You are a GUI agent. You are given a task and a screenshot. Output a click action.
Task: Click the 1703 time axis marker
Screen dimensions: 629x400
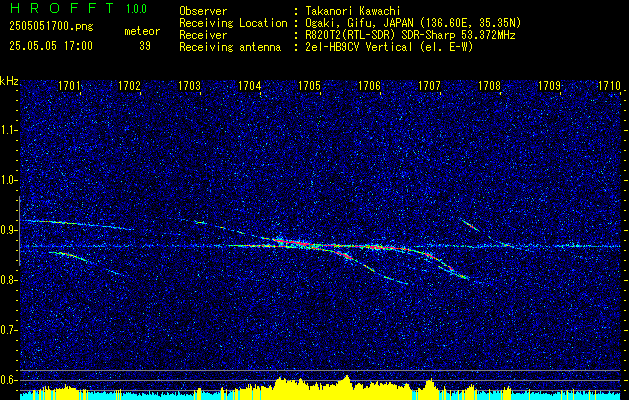[x=189, y=86]
